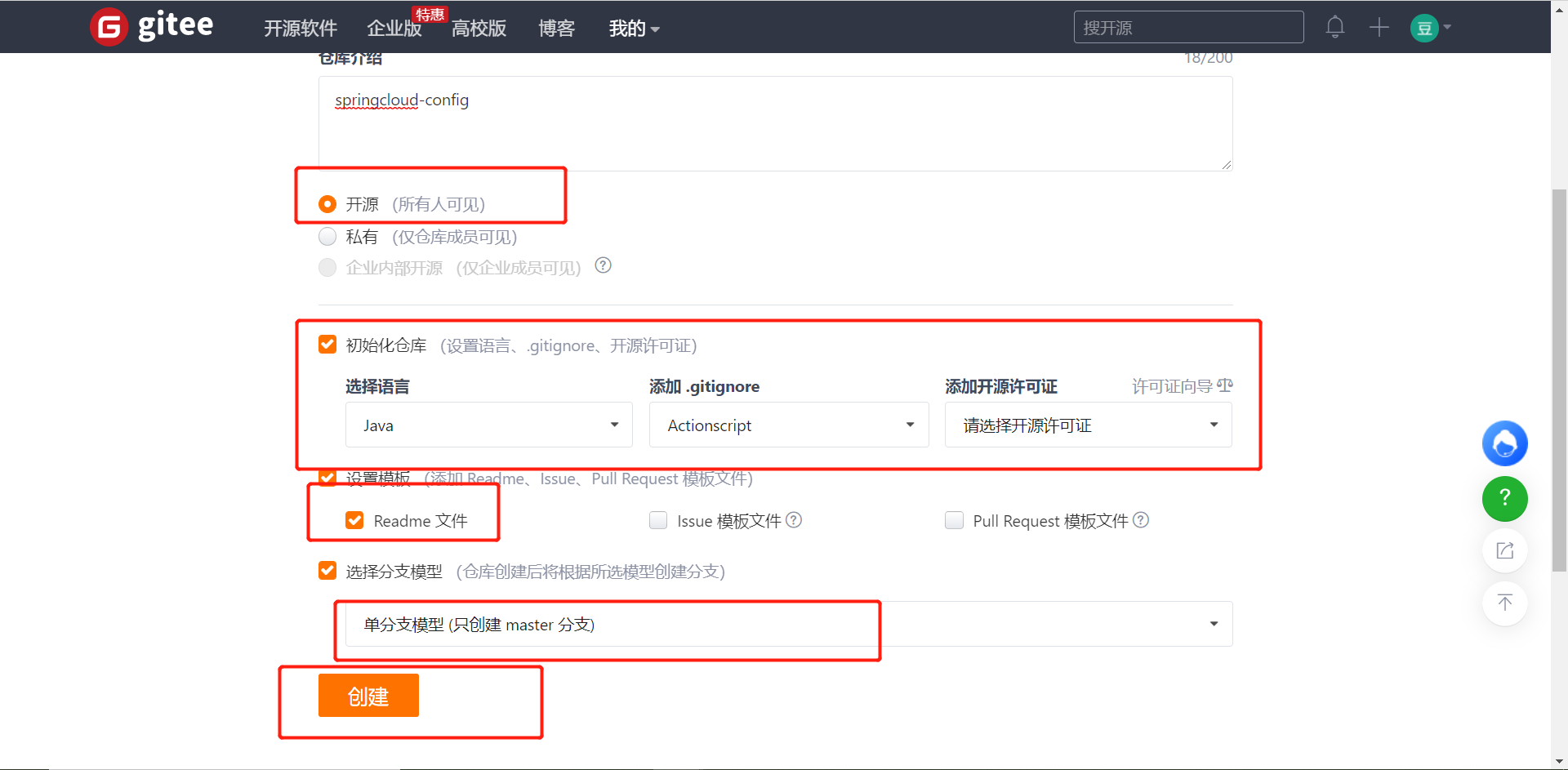The width and height of the screenshot is (1568, 770).
Task: Click the green question mark help button
Action: 1505,499
